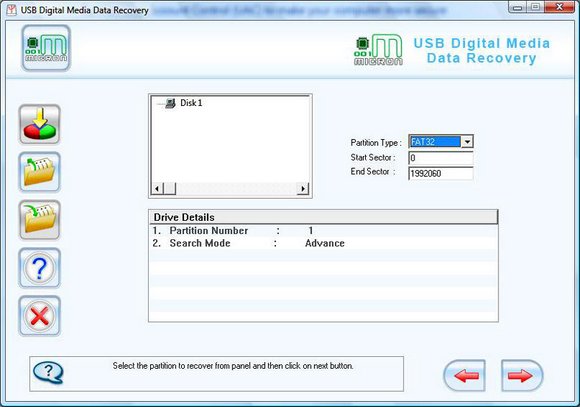Viewport: 580px width, 407px height.
Task: Click the disk panel scrollbar right arrow
Action: (x=303, y=189)
